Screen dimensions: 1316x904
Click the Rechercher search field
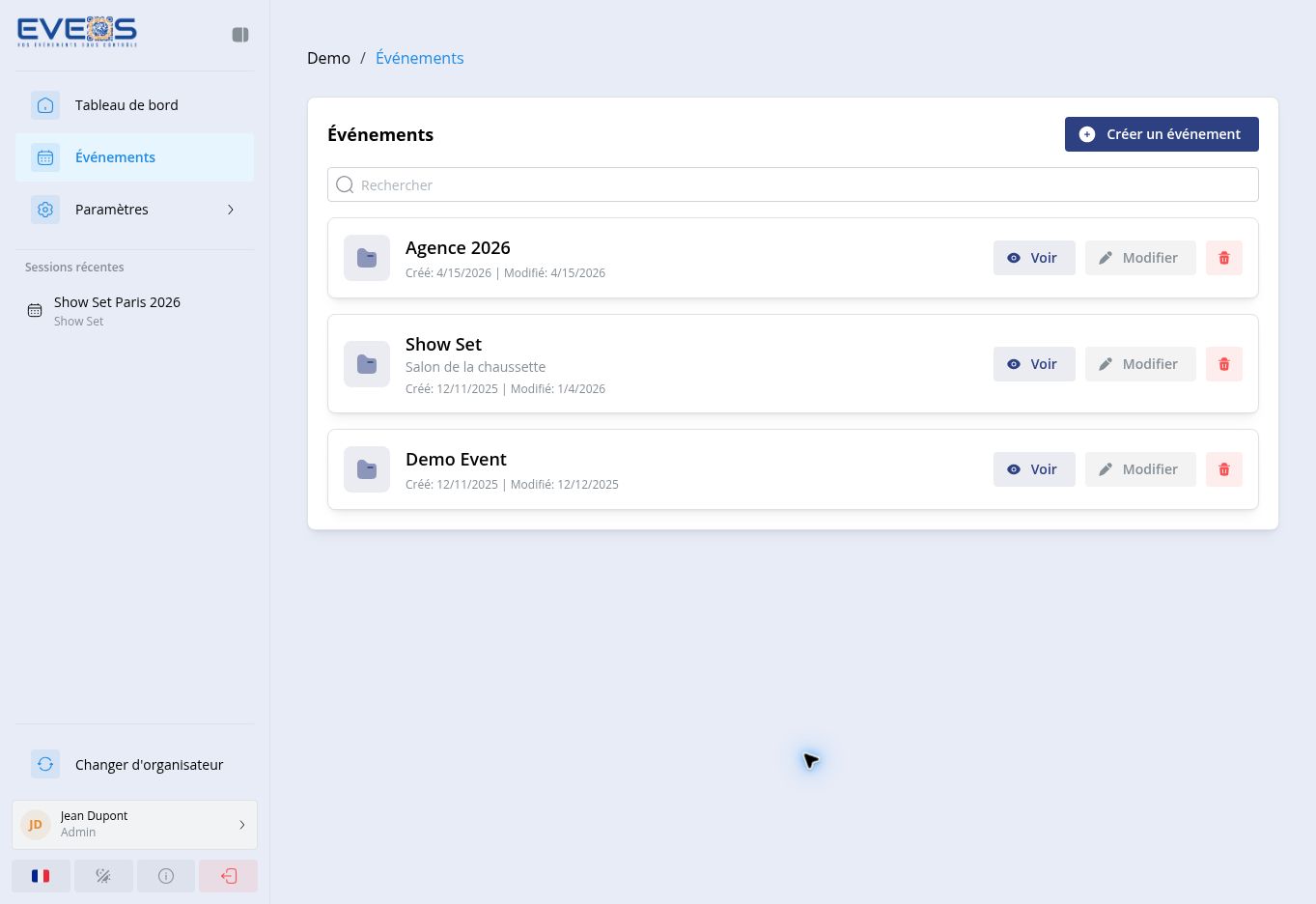tap(793, 184)
